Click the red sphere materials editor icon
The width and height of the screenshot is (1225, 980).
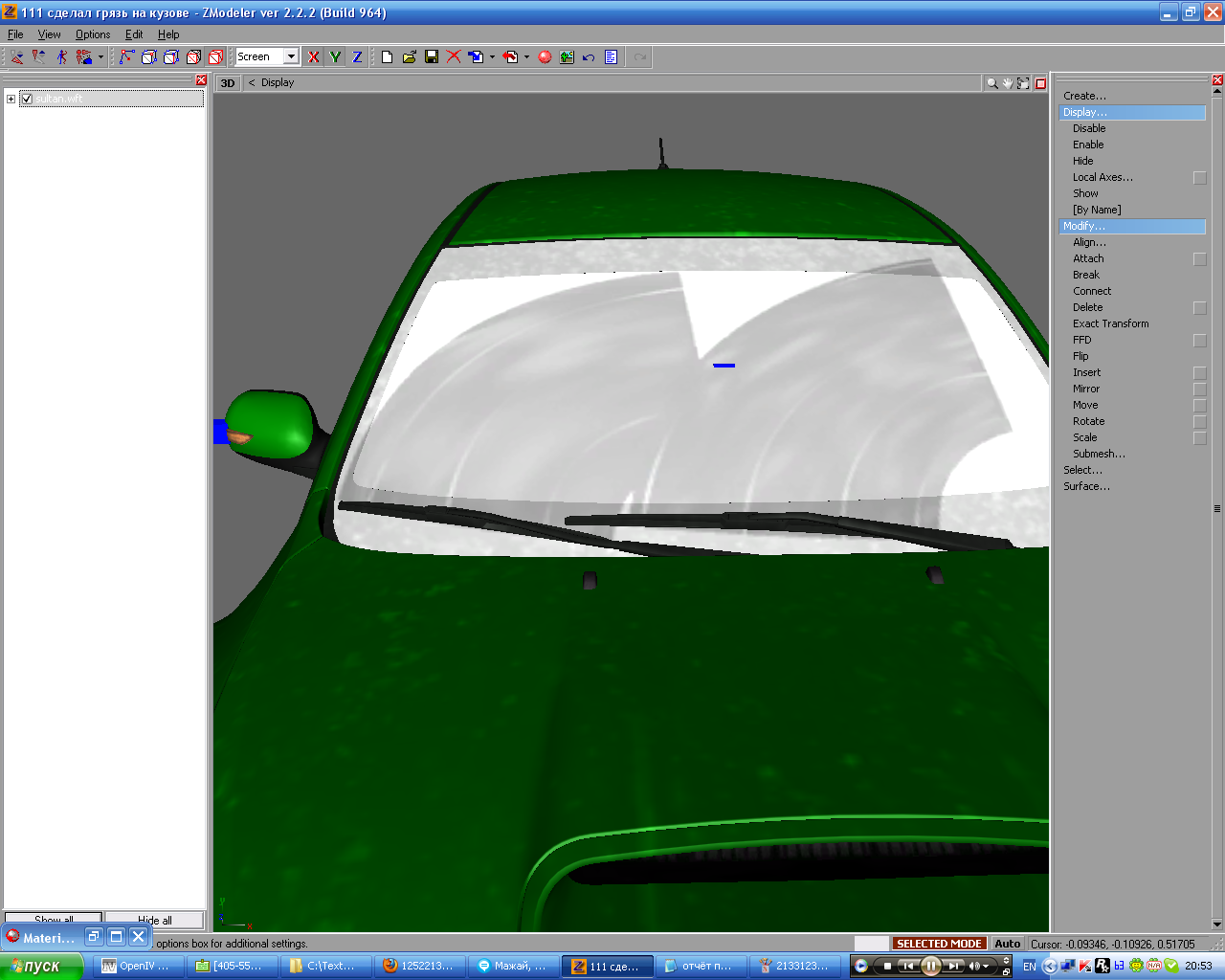pos(545,57)
